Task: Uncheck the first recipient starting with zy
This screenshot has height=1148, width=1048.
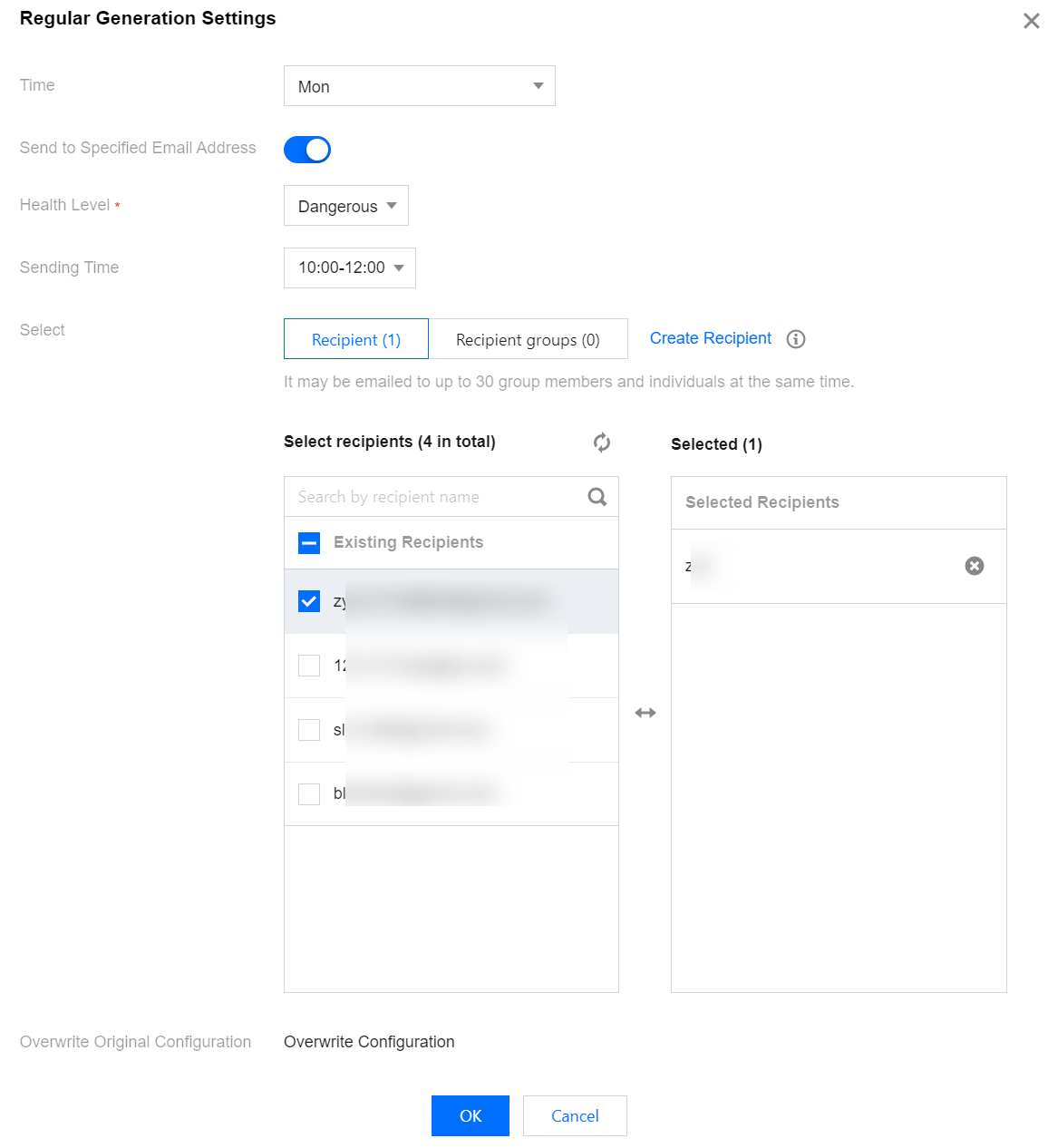Action: click(309, 601)
